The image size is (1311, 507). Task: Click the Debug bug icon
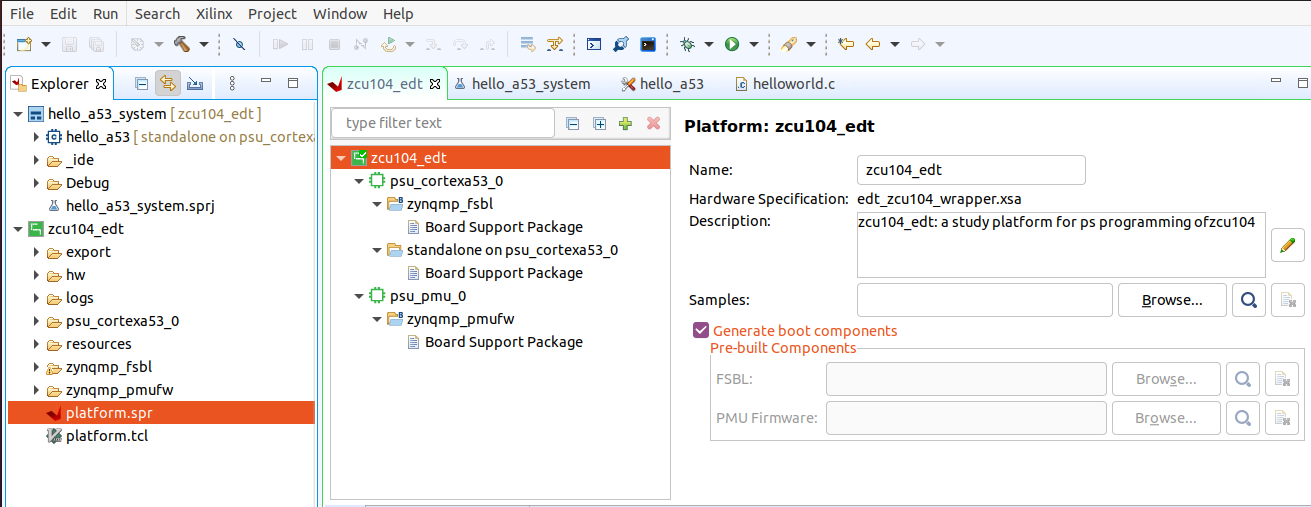[687, 44]
